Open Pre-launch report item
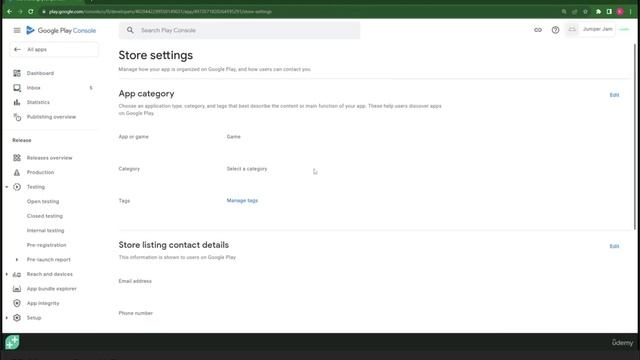Screen dimensions: 640x360 [49, 260]
